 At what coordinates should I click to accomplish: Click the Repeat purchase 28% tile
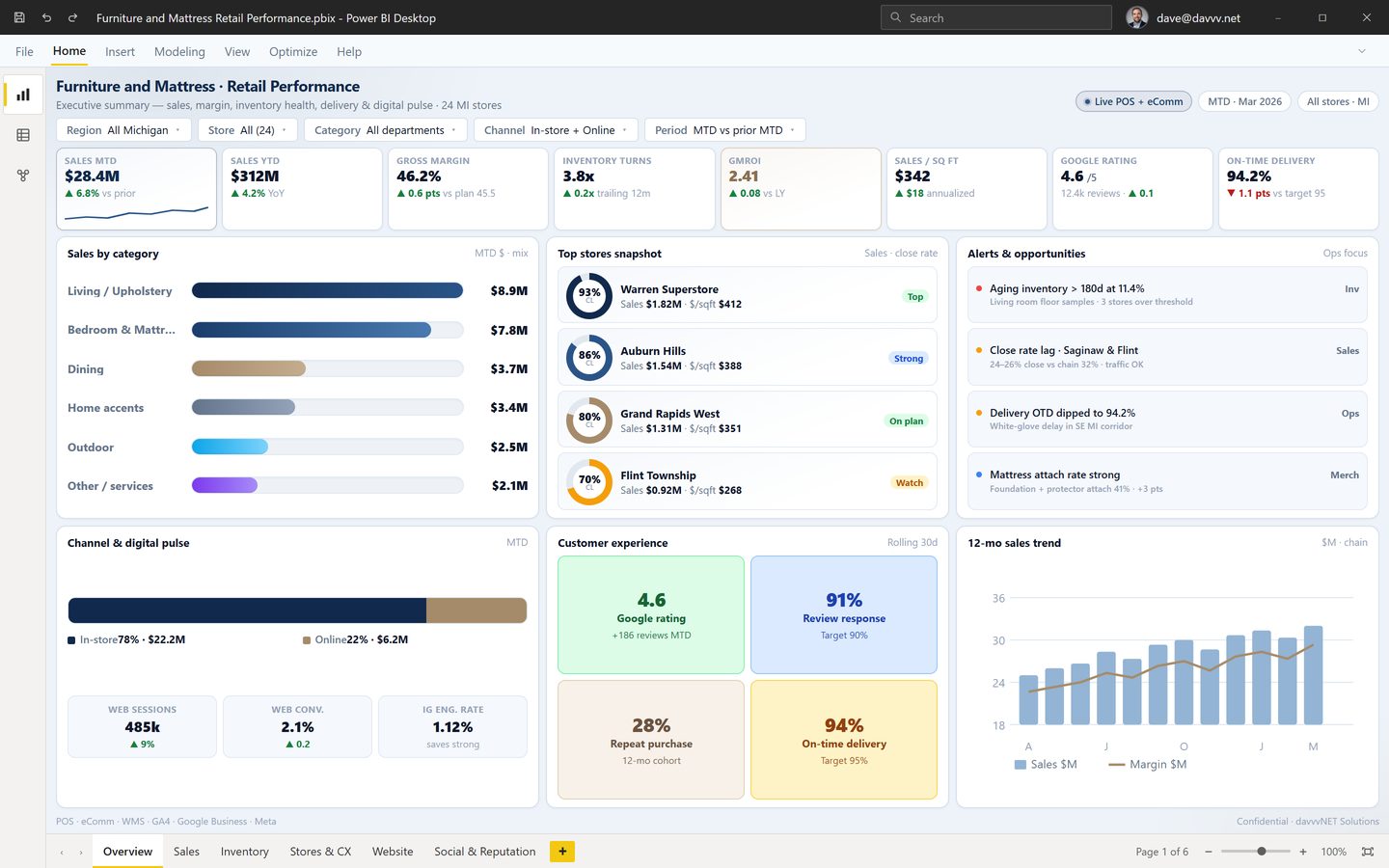651,740
